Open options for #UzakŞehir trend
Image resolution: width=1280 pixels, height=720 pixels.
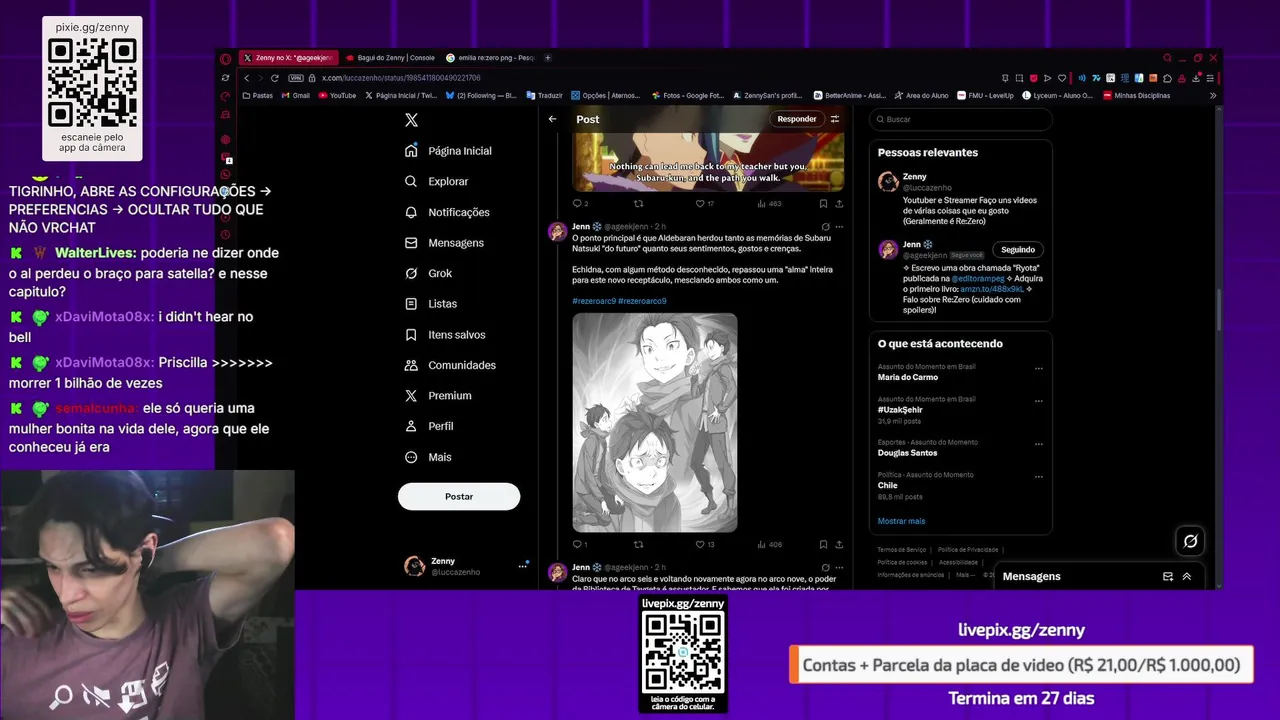[x=1039, y=400]
